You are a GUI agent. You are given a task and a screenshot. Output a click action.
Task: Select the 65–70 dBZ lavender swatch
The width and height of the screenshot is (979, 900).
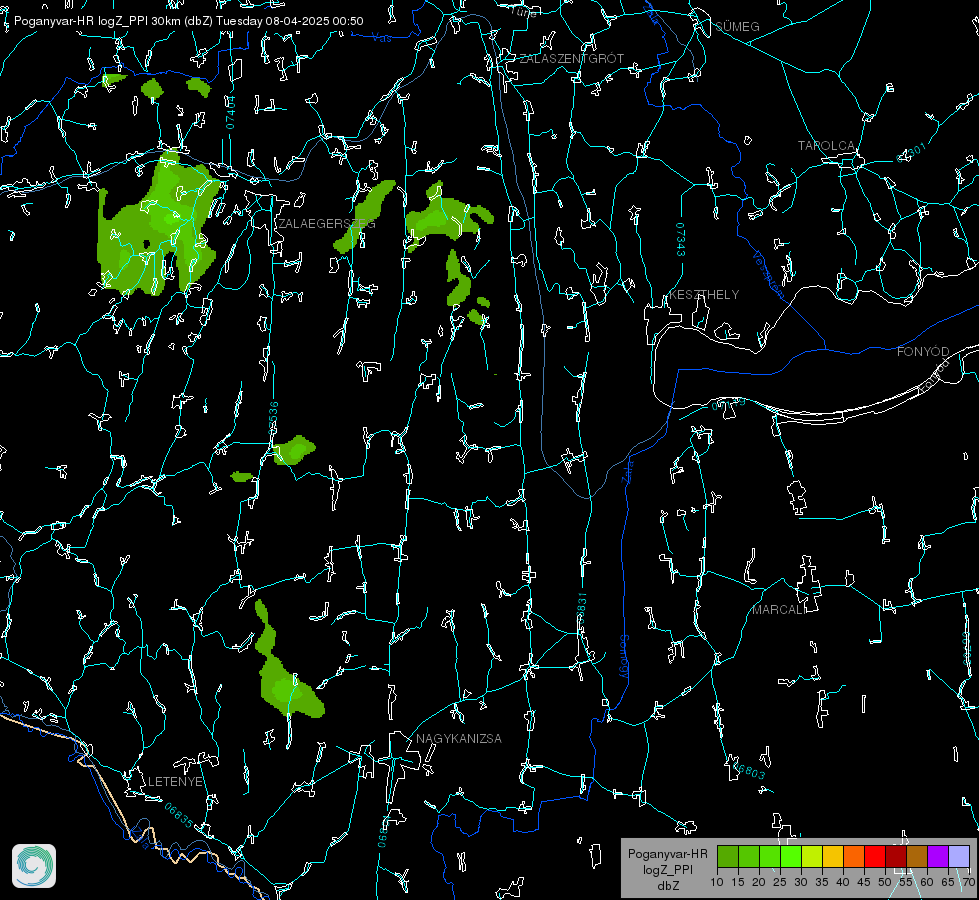click(959, 856)
